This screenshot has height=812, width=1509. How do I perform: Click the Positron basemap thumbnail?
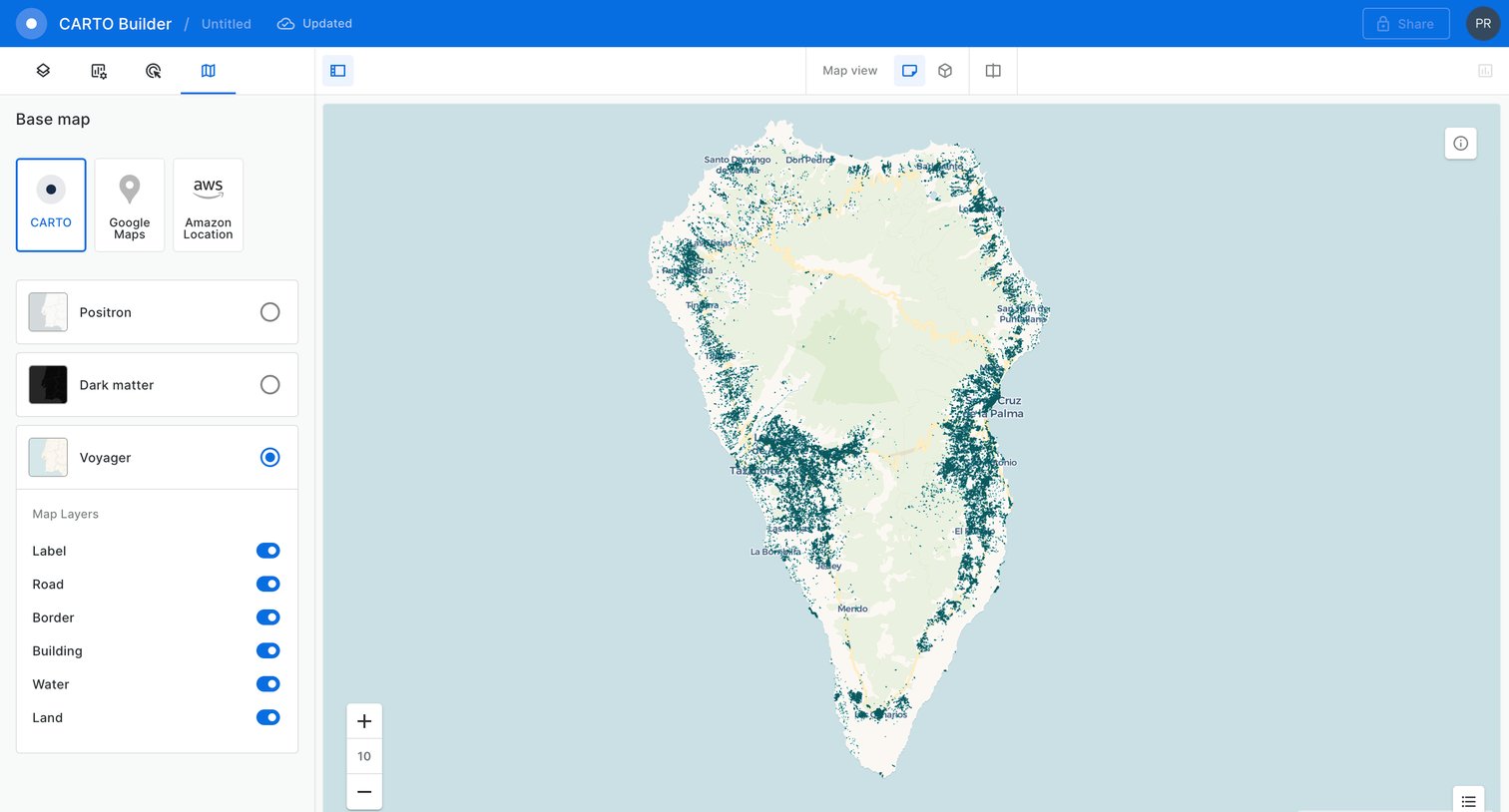tap(48, 312)
